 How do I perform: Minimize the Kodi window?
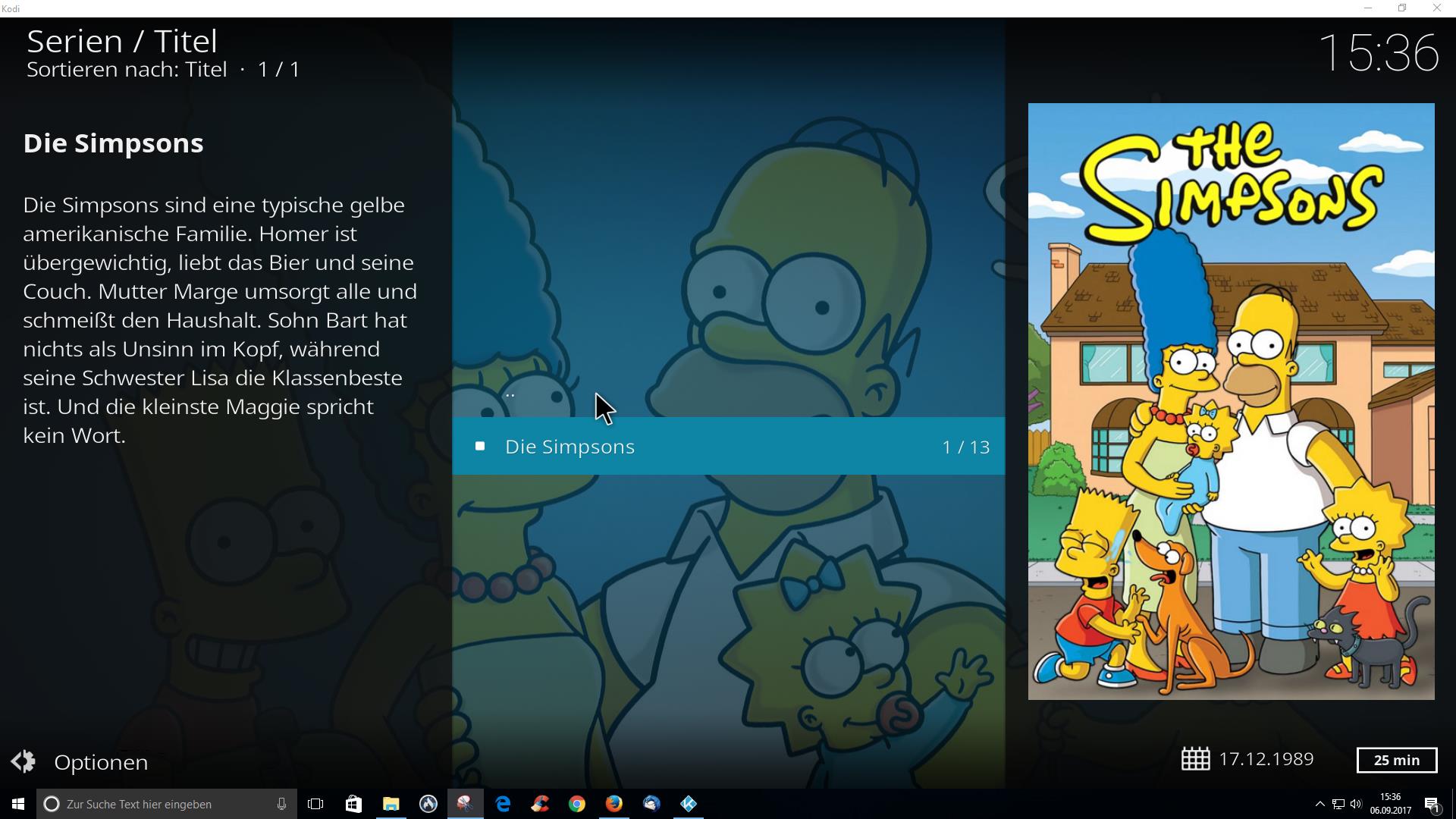click(x=1368, y=8)
